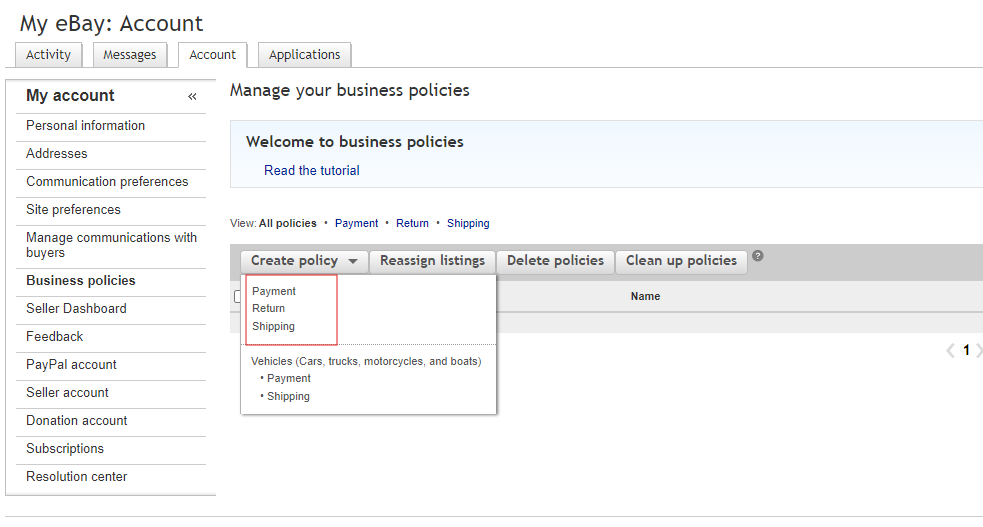Click Reassign listings button

pos(432,261)
